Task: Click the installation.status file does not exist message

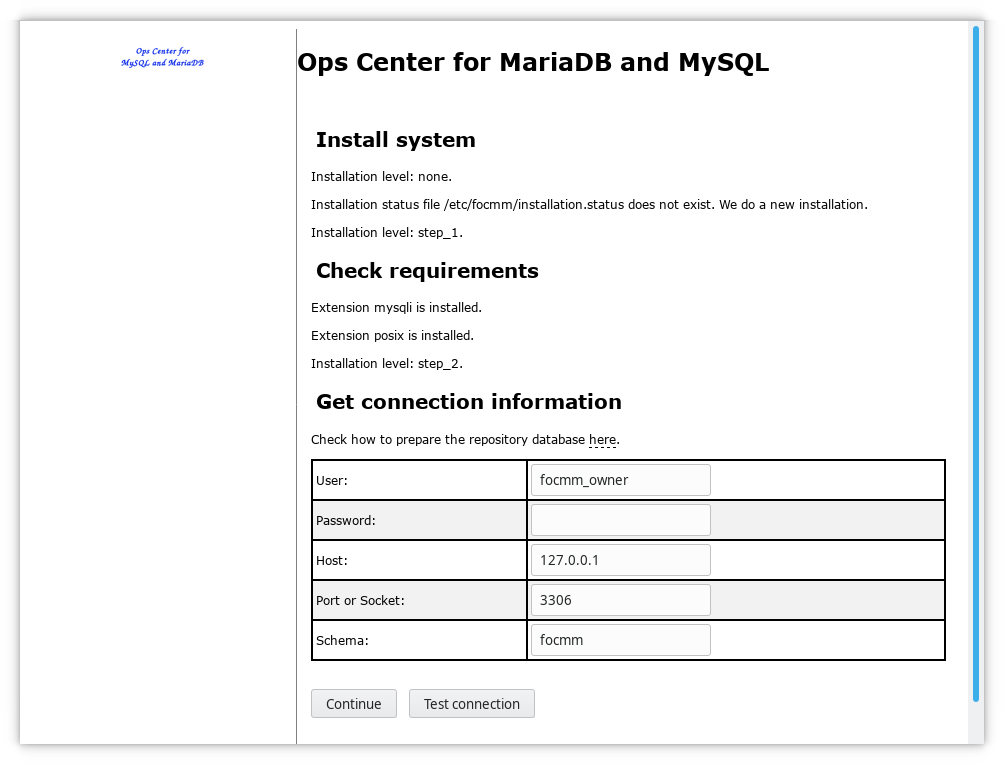Action: 589,205
